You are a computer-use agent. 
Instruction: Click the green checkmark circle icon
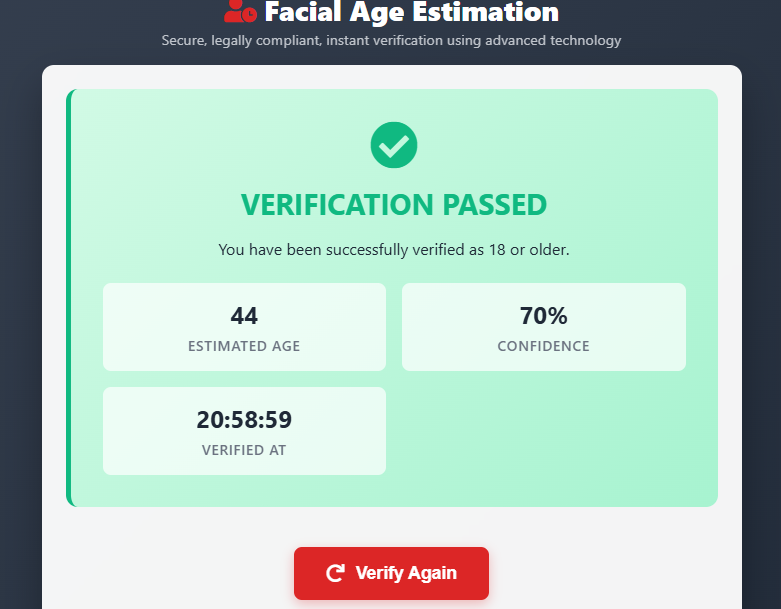(x=393, y=145)
